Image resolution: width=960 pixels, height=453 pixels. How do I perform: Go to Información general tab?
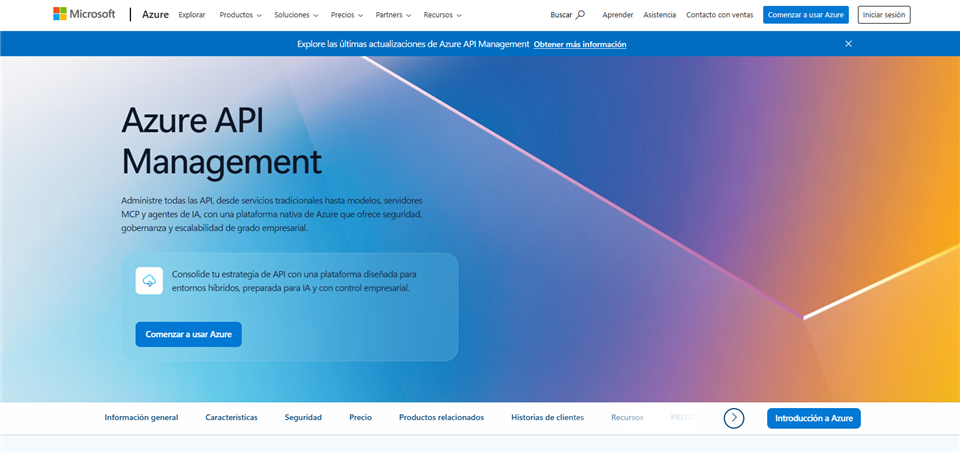[x=141, y=417]
